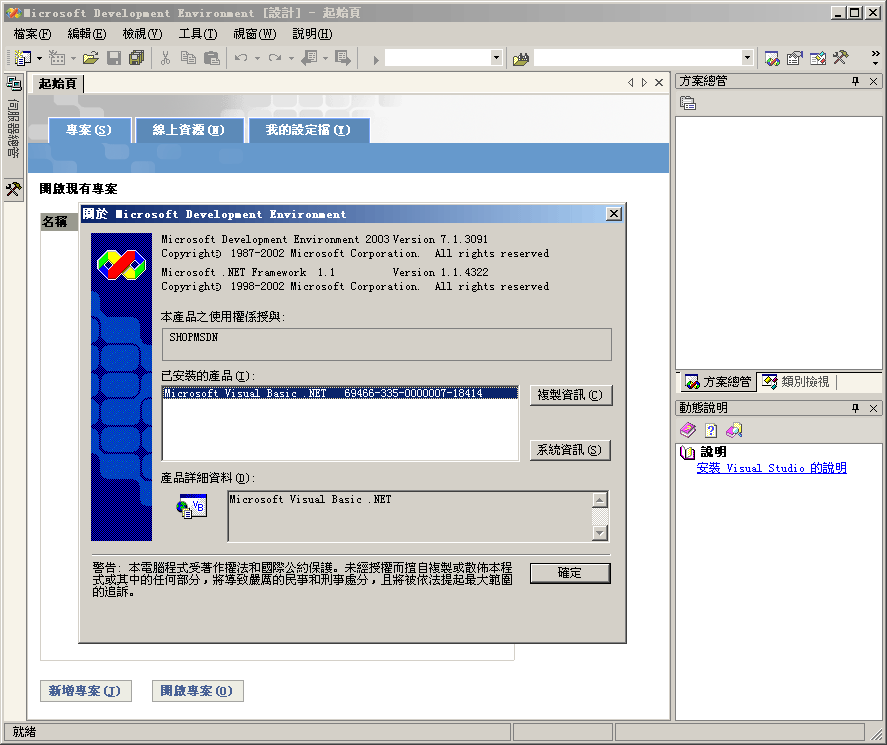Switch to the 專案(S) start page tab

tap(89, 130)
